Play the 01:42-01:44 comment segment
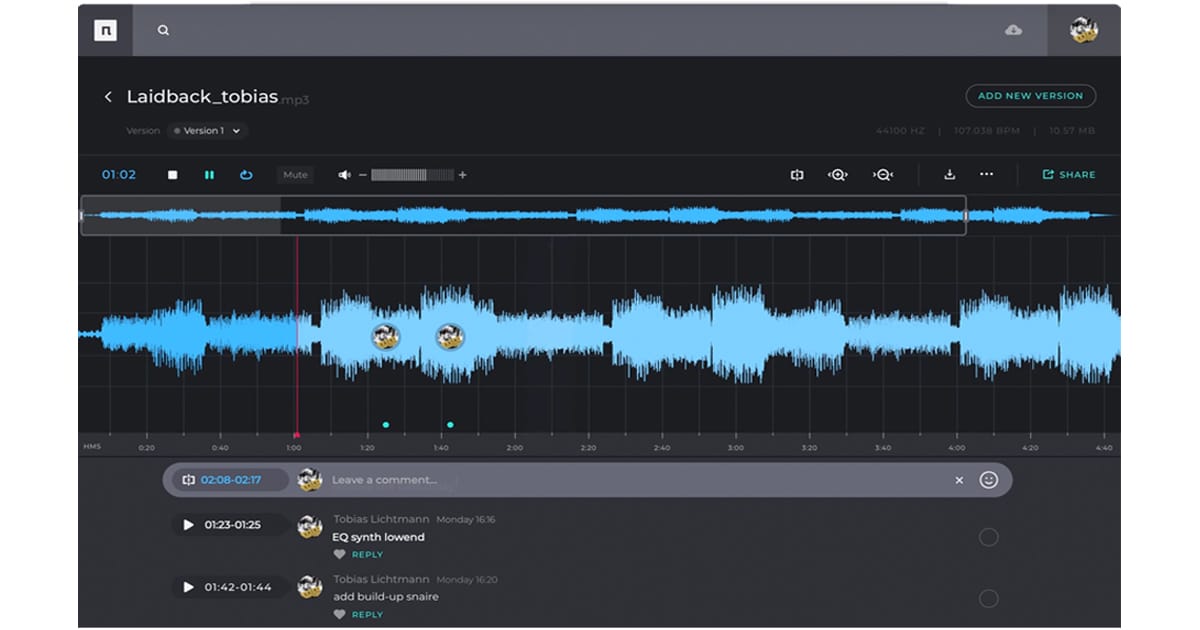Image resolution: width=1200 pixels, height=630 pixels. tap(188, 587)
